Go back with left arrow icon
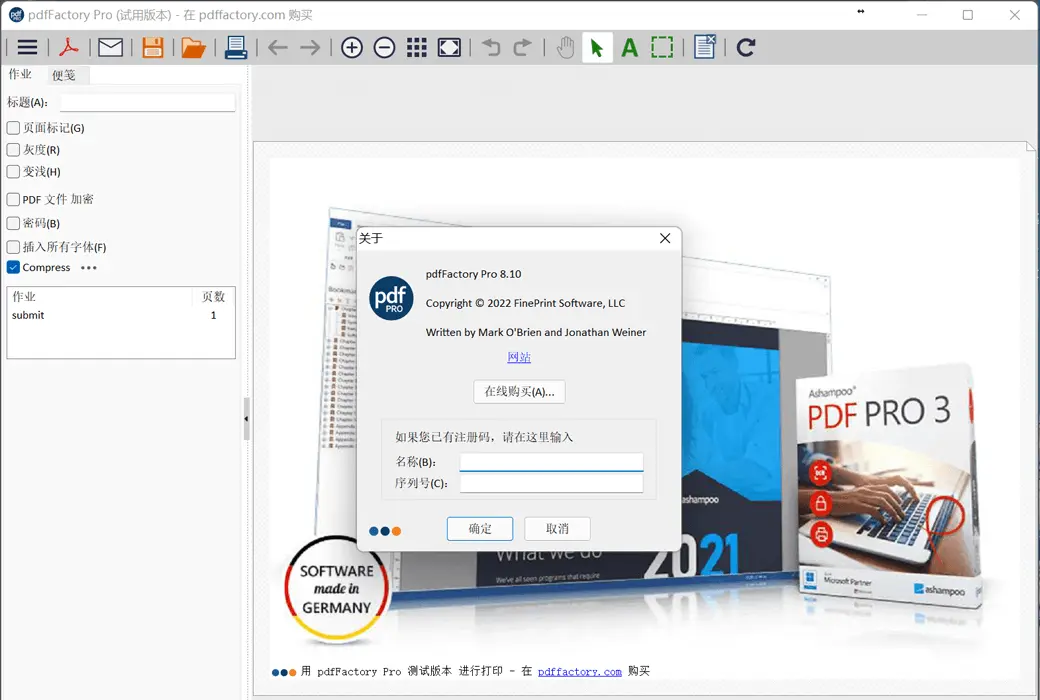The width and height of the screenshot is (1040, 700). tap(278, 47)
